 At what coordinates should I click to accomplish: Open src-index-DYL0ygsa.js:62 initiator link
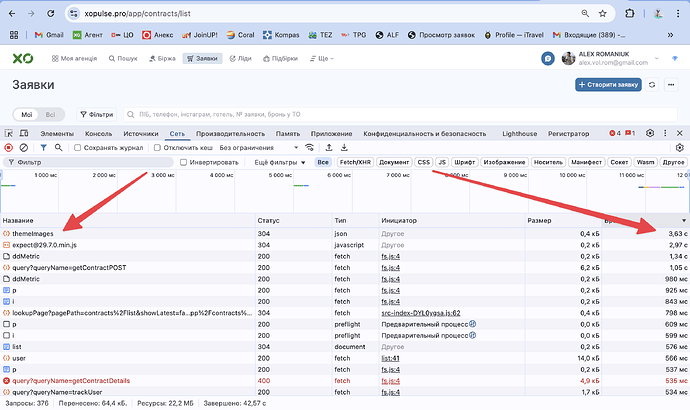point(421,313)
